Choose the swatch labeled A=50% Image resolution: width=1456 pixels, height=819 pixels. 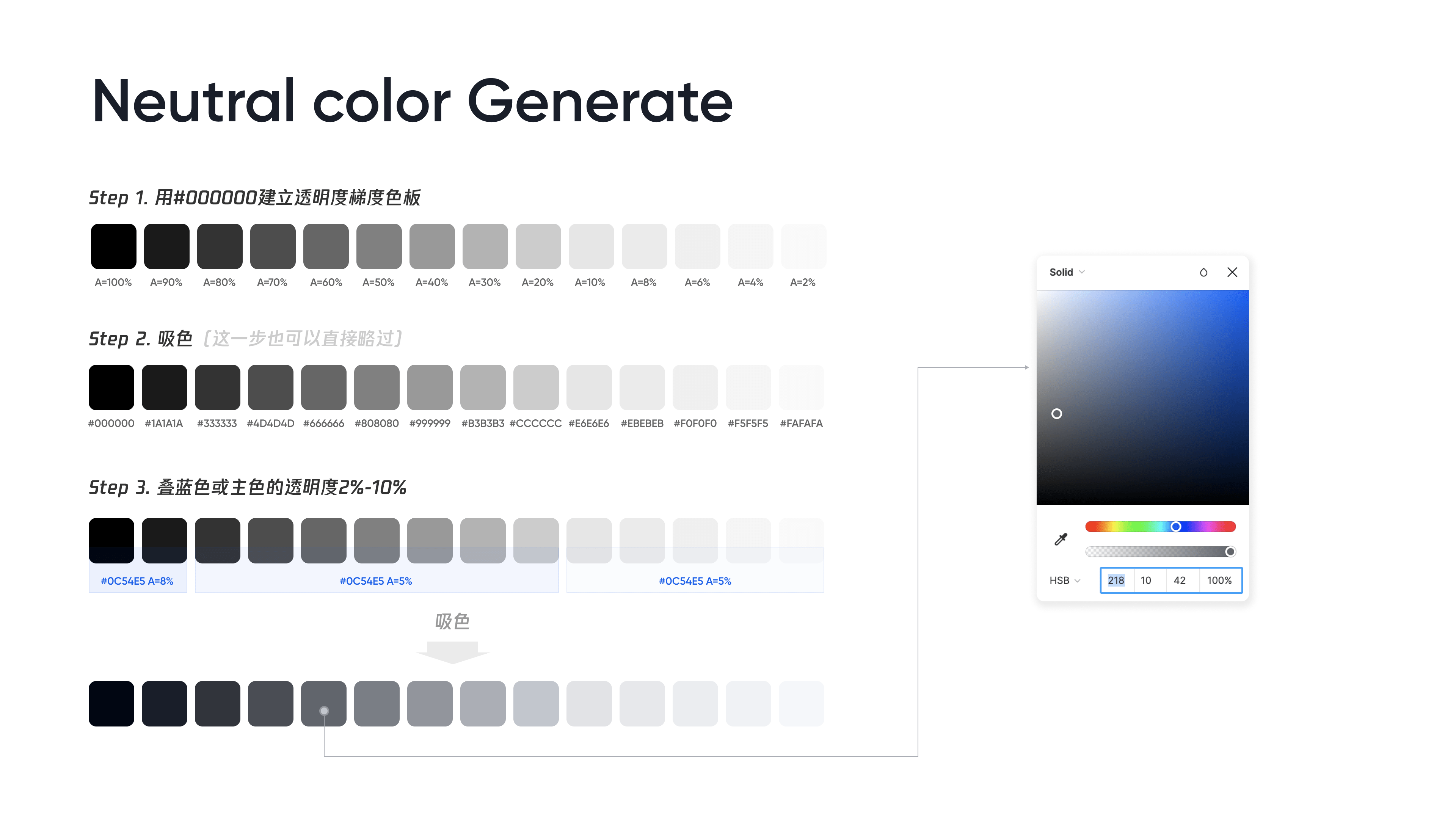[x=379, y=246]
